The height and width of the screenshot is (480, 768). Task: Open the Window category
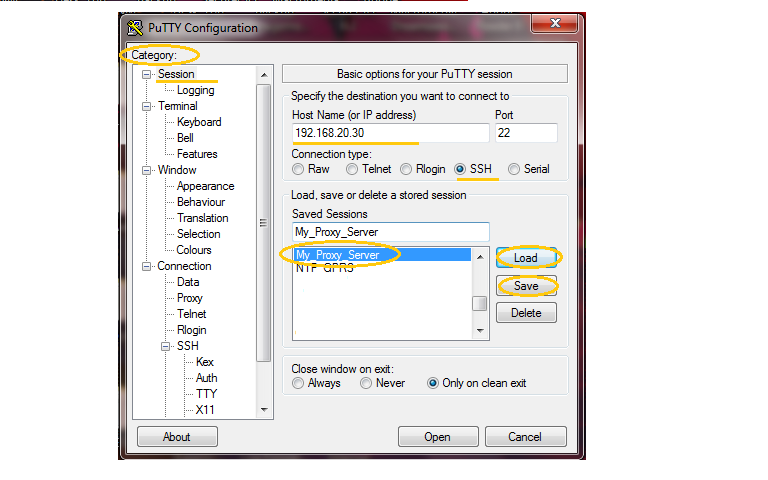(177, 170)
